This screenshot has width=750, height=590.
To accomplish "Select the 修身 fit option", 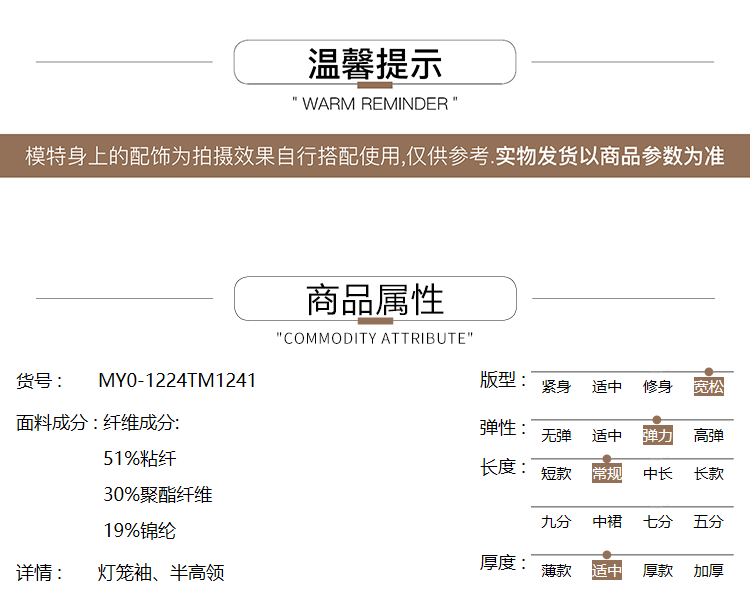I will 658,387.
